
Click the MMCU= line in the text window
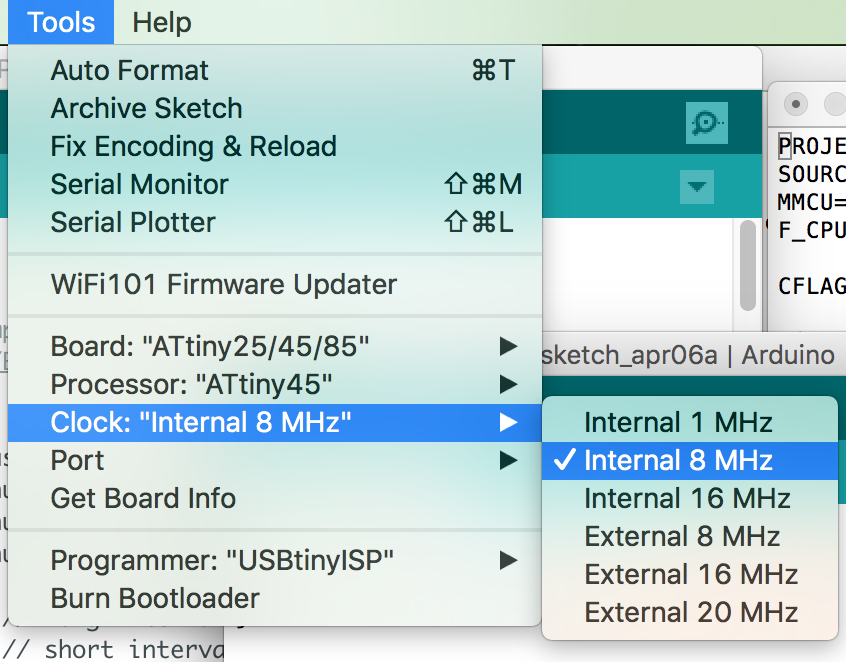click(811, 202)
